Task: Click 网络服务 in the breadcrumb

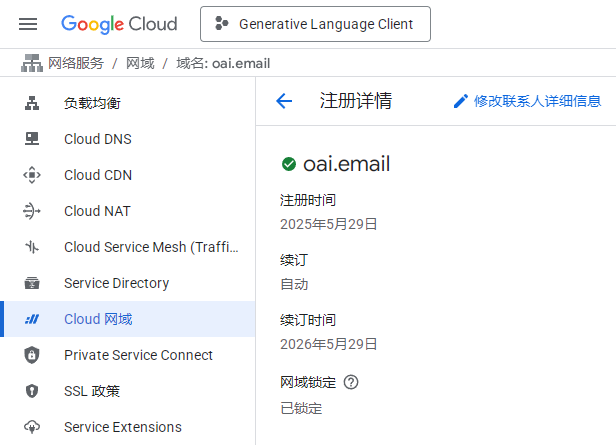Action: point(76,63)
